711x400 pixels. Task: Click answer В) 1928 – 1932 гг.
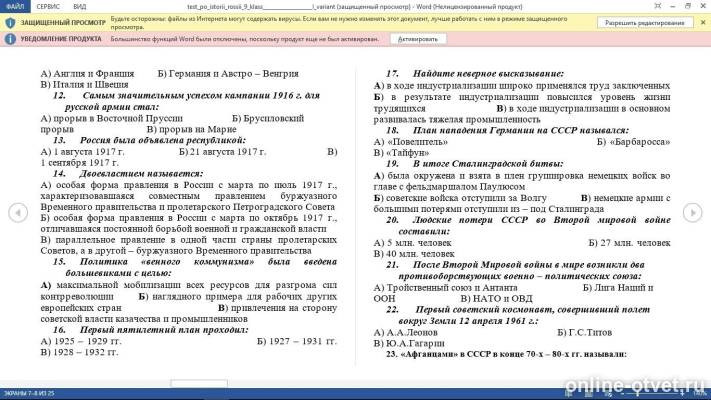pyautogui.click(x=79, y=352)
